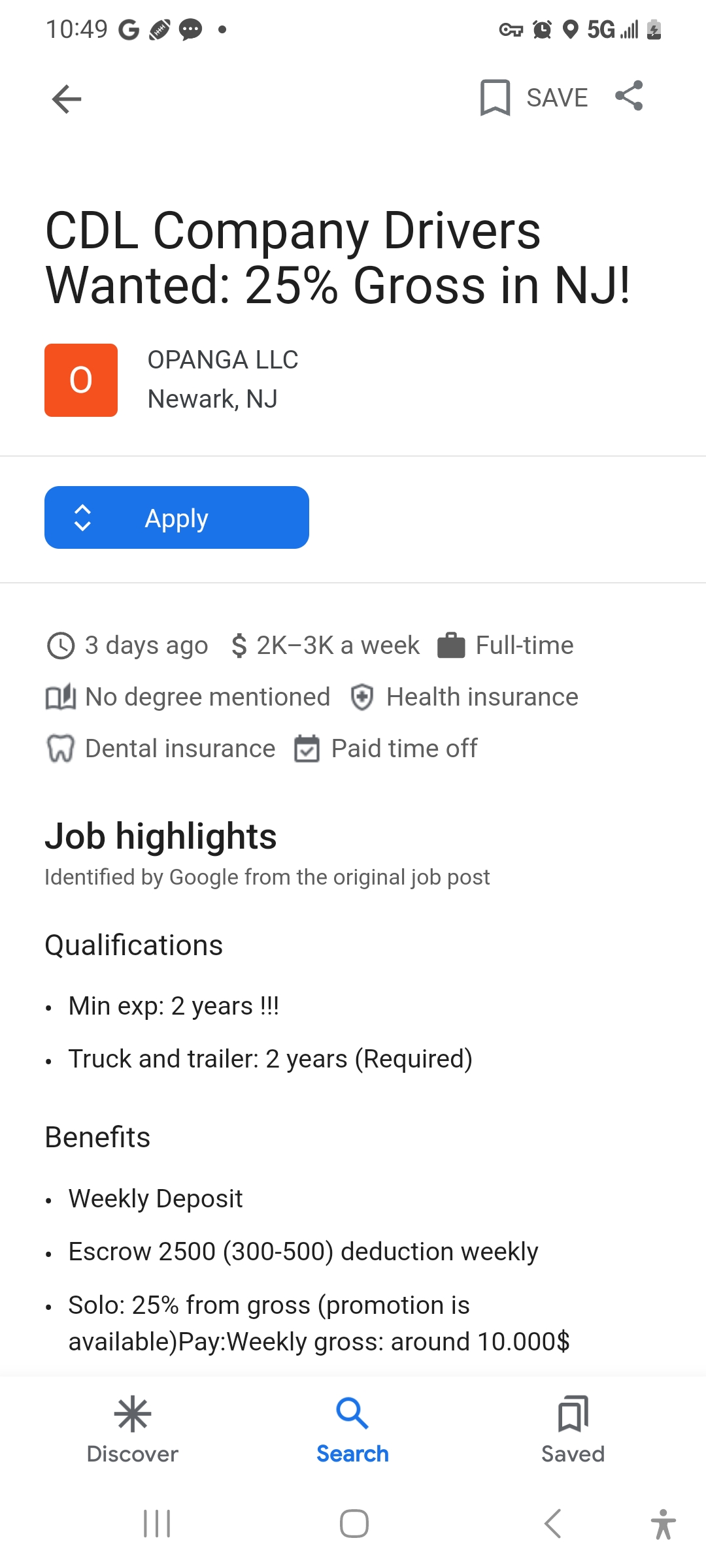The width and height of the screenshot is (706, 1568).
Task: Tap the clock icon beside 3 days ago
Action: pos(61,645)
